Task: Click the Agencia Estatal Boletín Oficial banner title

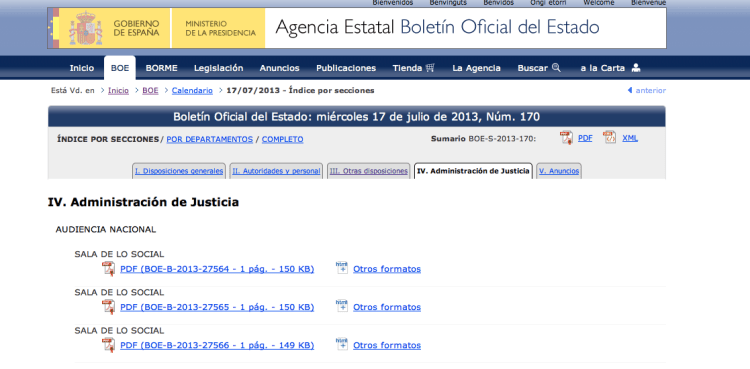Action: pos(437,27)
